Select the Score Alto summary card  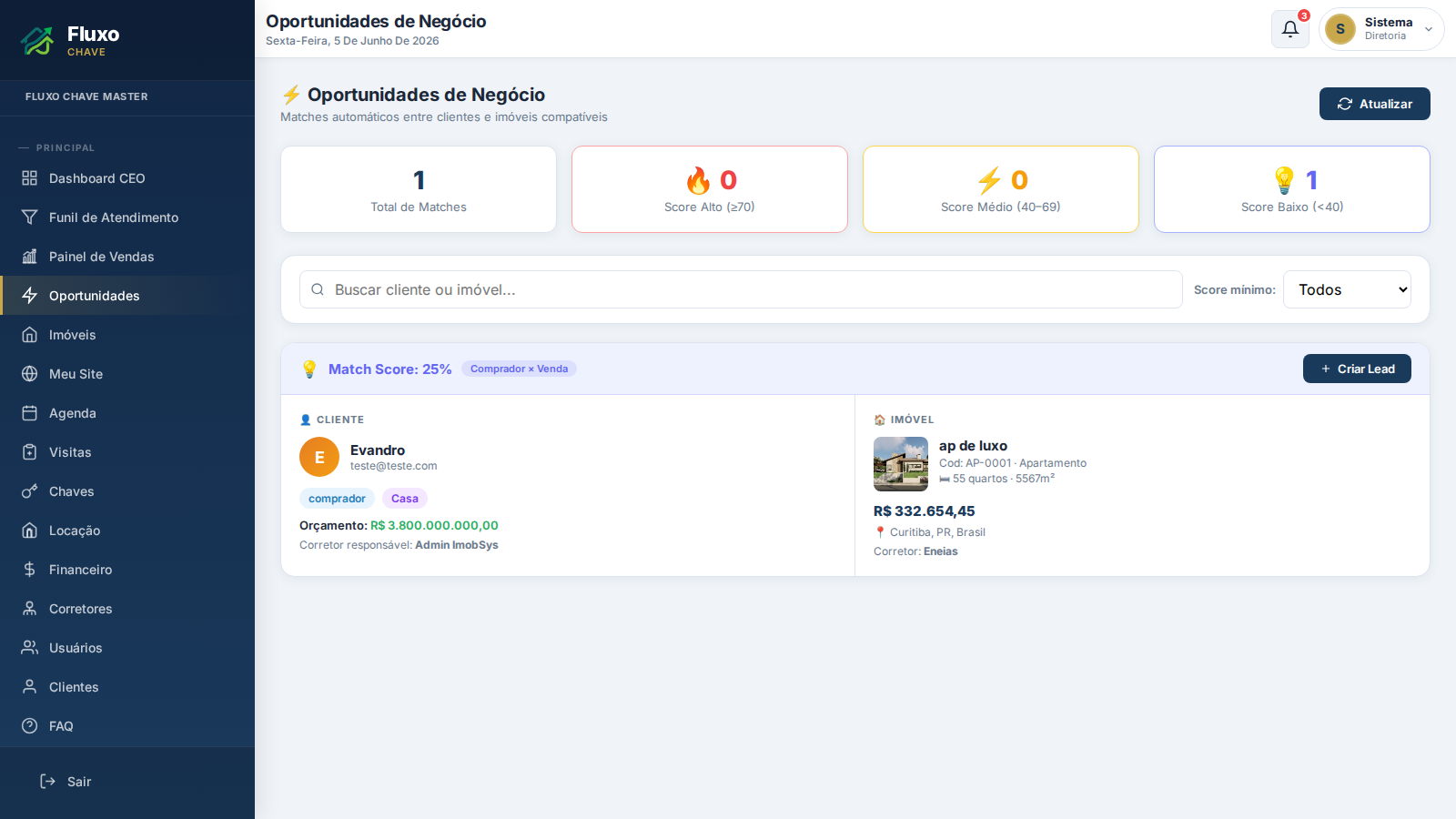[710, 189]
